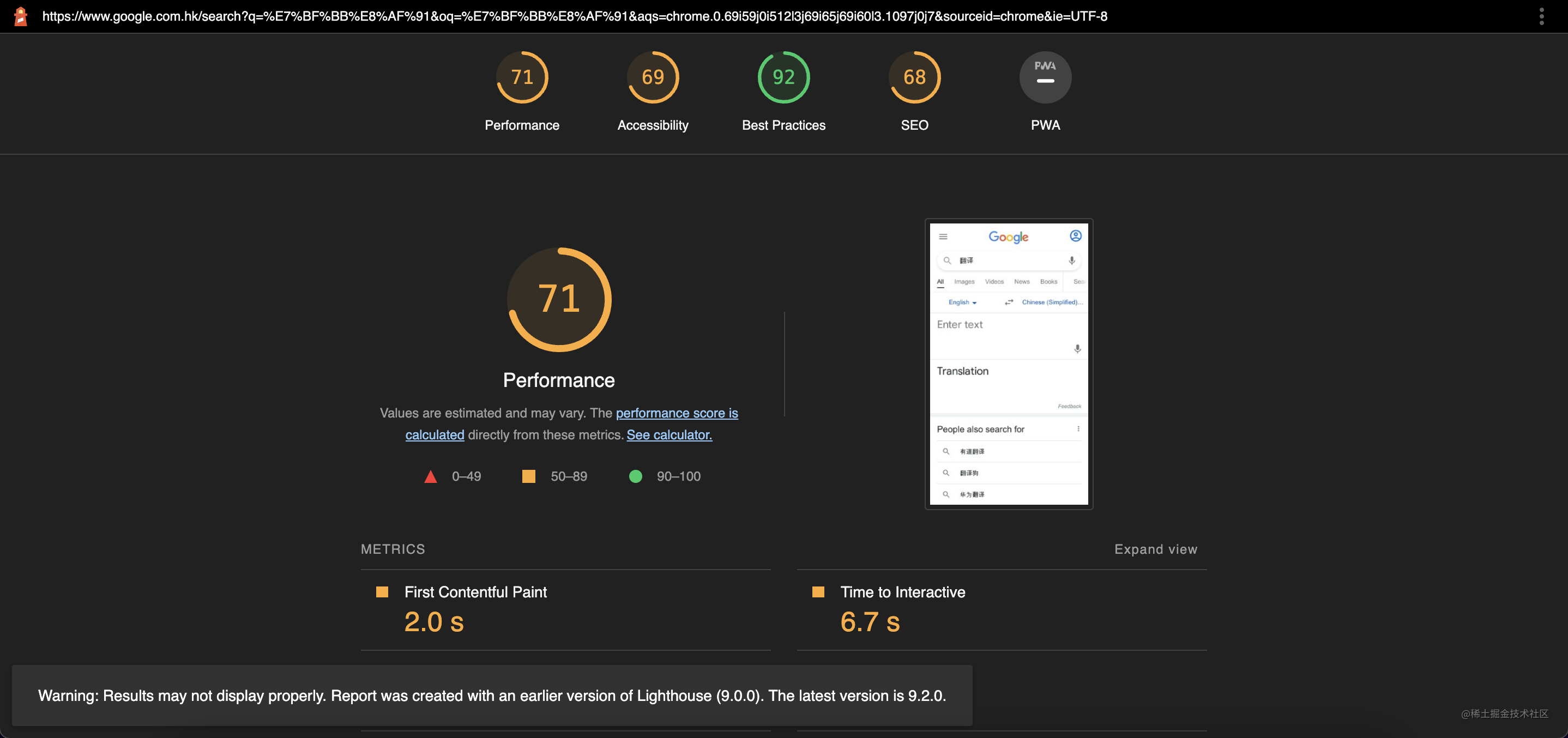
Task: Click the Lighthouse logo icon
Action: [21, 16]
